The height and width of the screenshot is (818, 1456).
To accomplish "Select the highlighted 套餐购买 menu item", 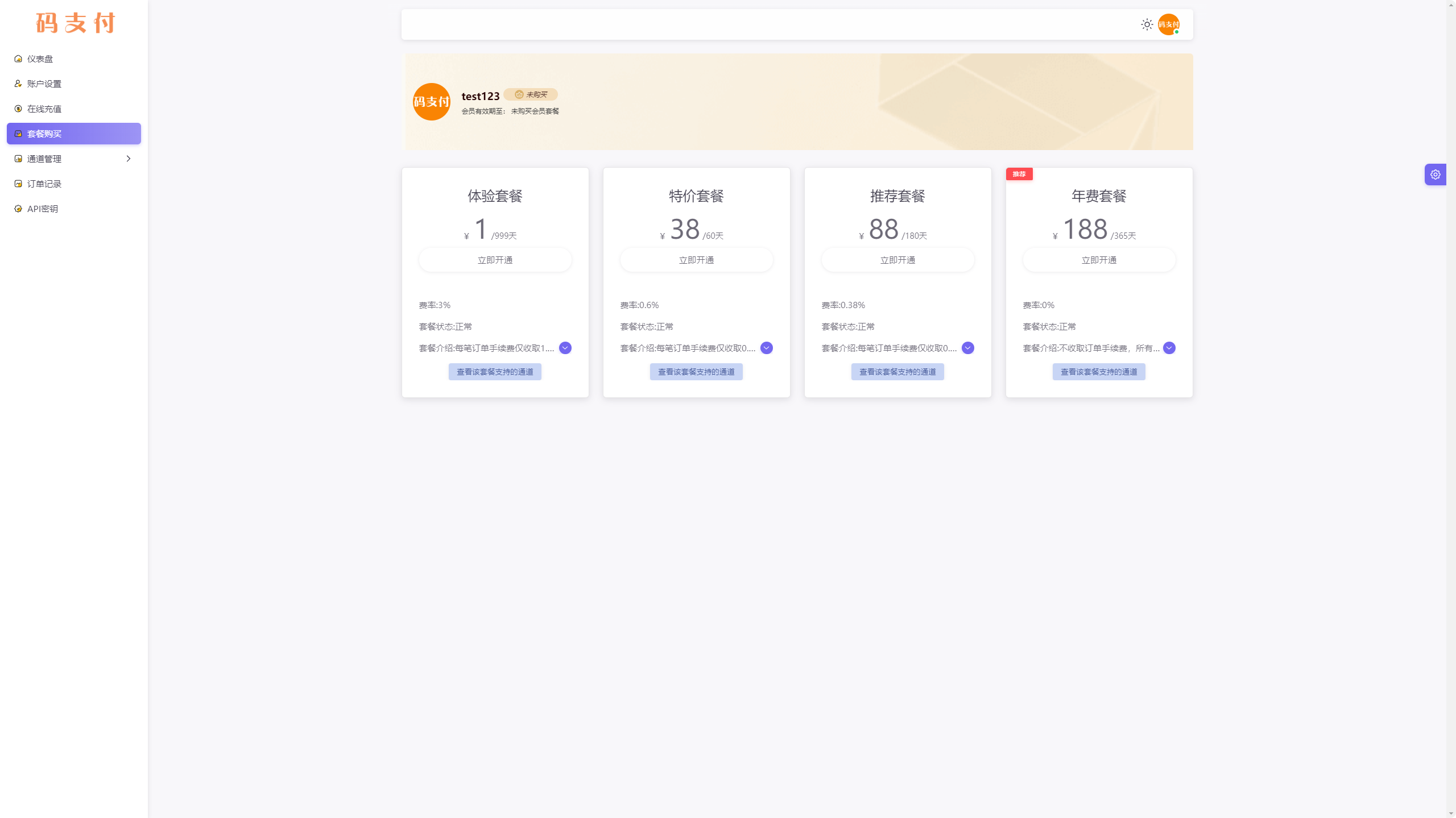I will (x=44, y=134).
